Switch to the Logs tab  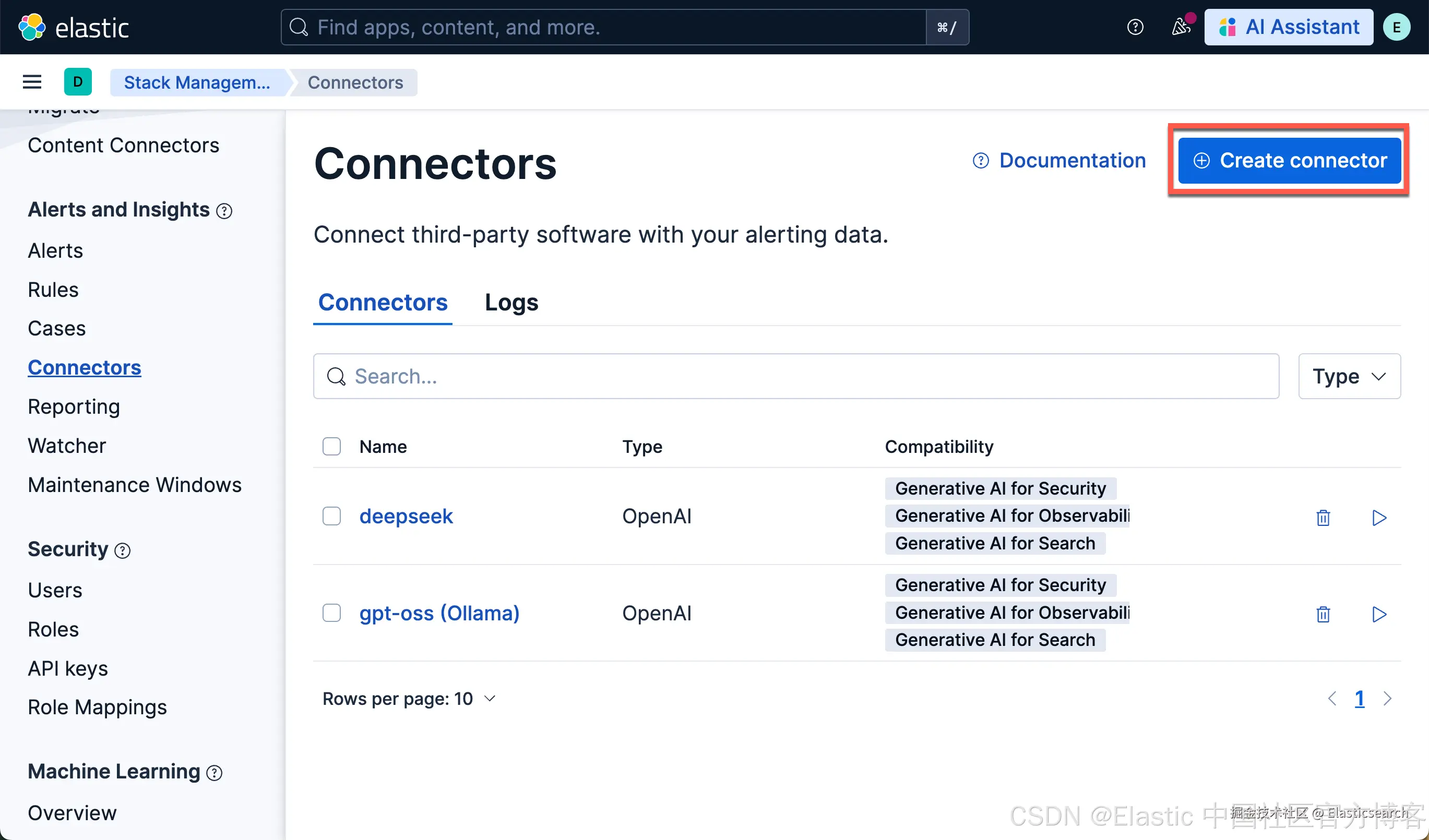(x=511, y=303)
